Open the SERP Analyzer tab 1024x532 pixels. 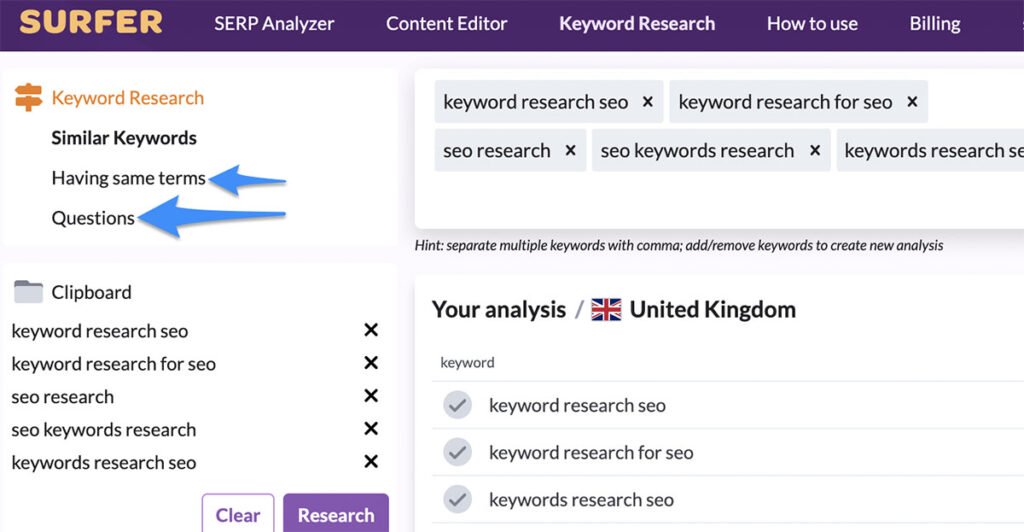[274, 23]
